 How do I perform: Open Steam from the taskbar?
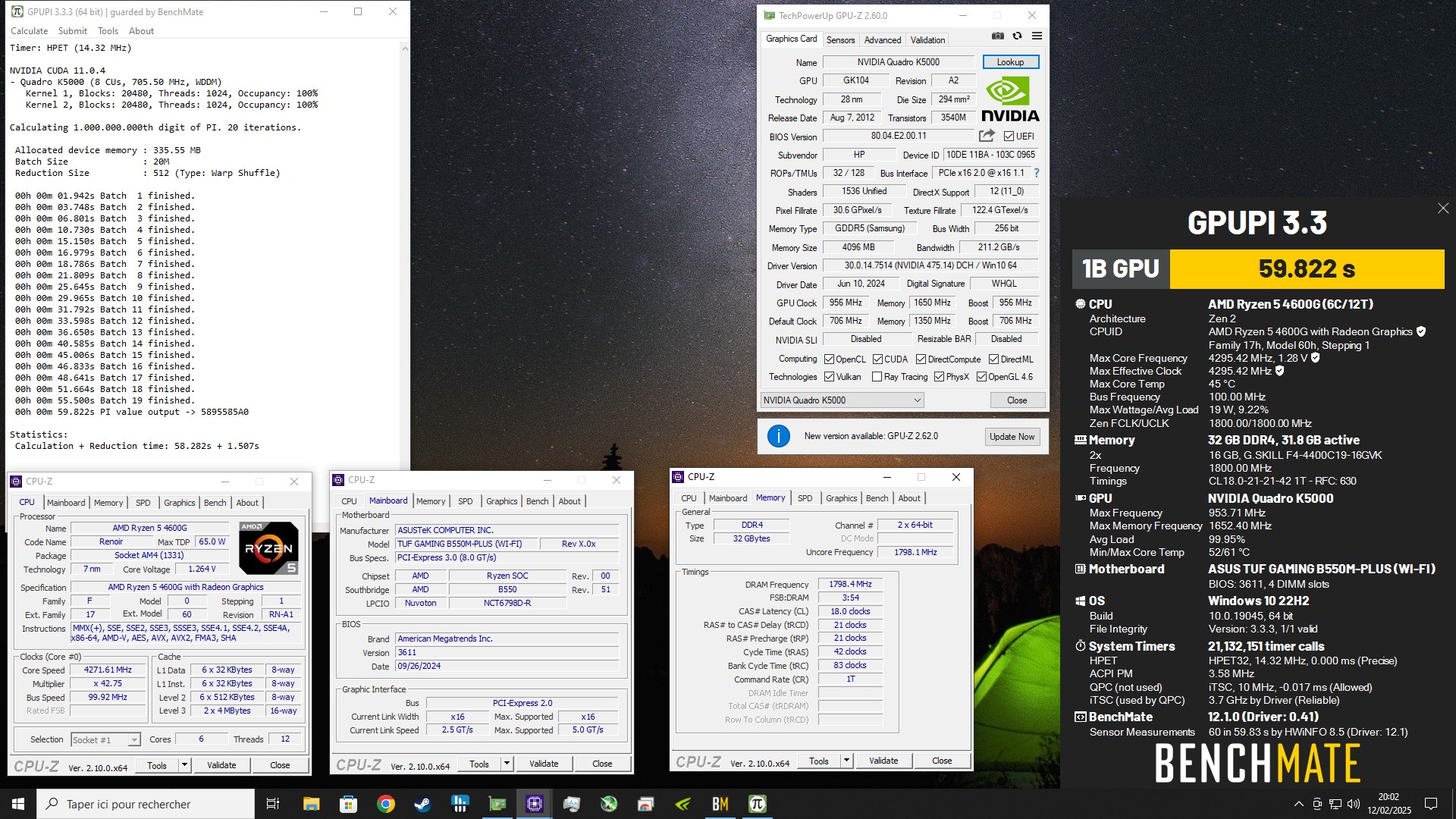coord(422,804)
